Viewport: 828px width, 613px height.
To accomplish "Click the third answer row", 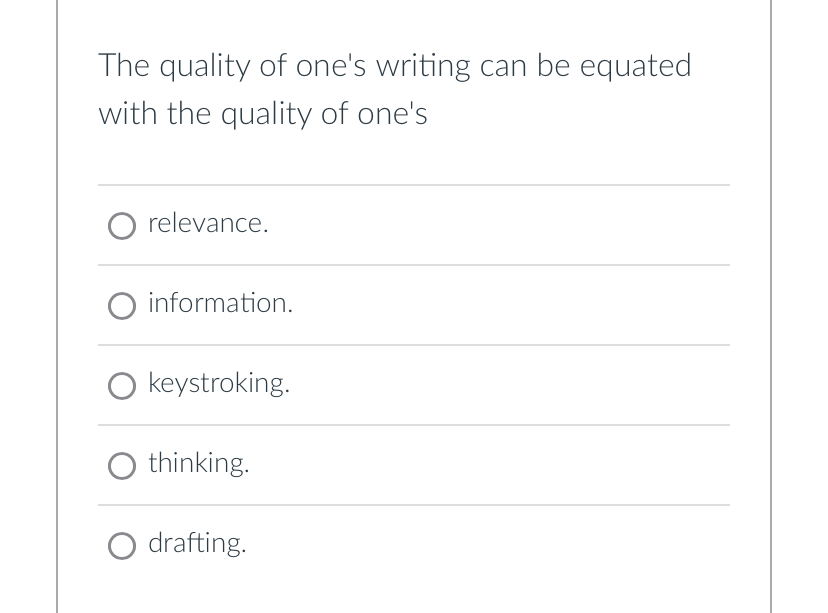I will (414, 384).
